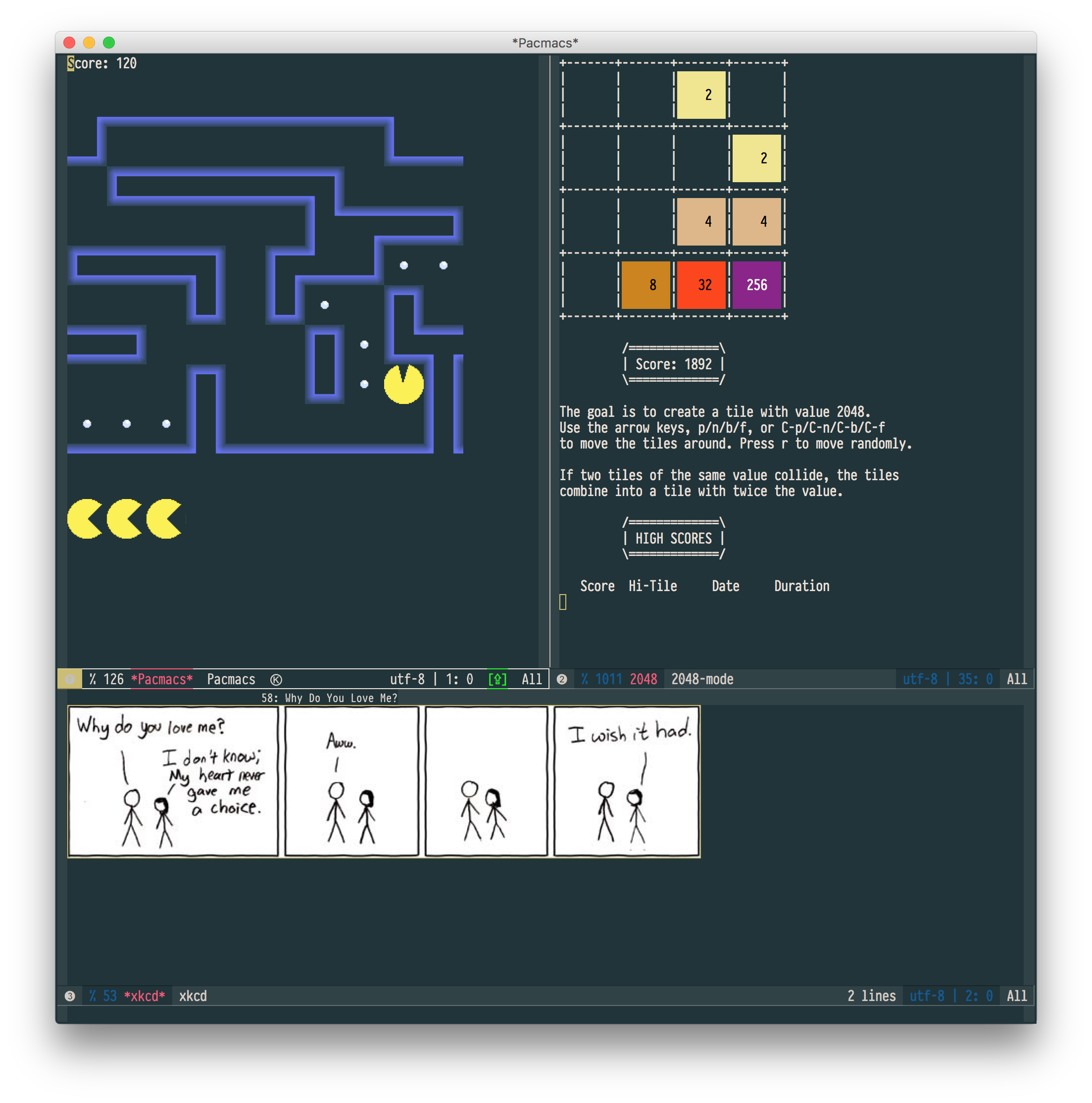Click window number 2 badge
1092x1103 pixels.
pos(562,679)
